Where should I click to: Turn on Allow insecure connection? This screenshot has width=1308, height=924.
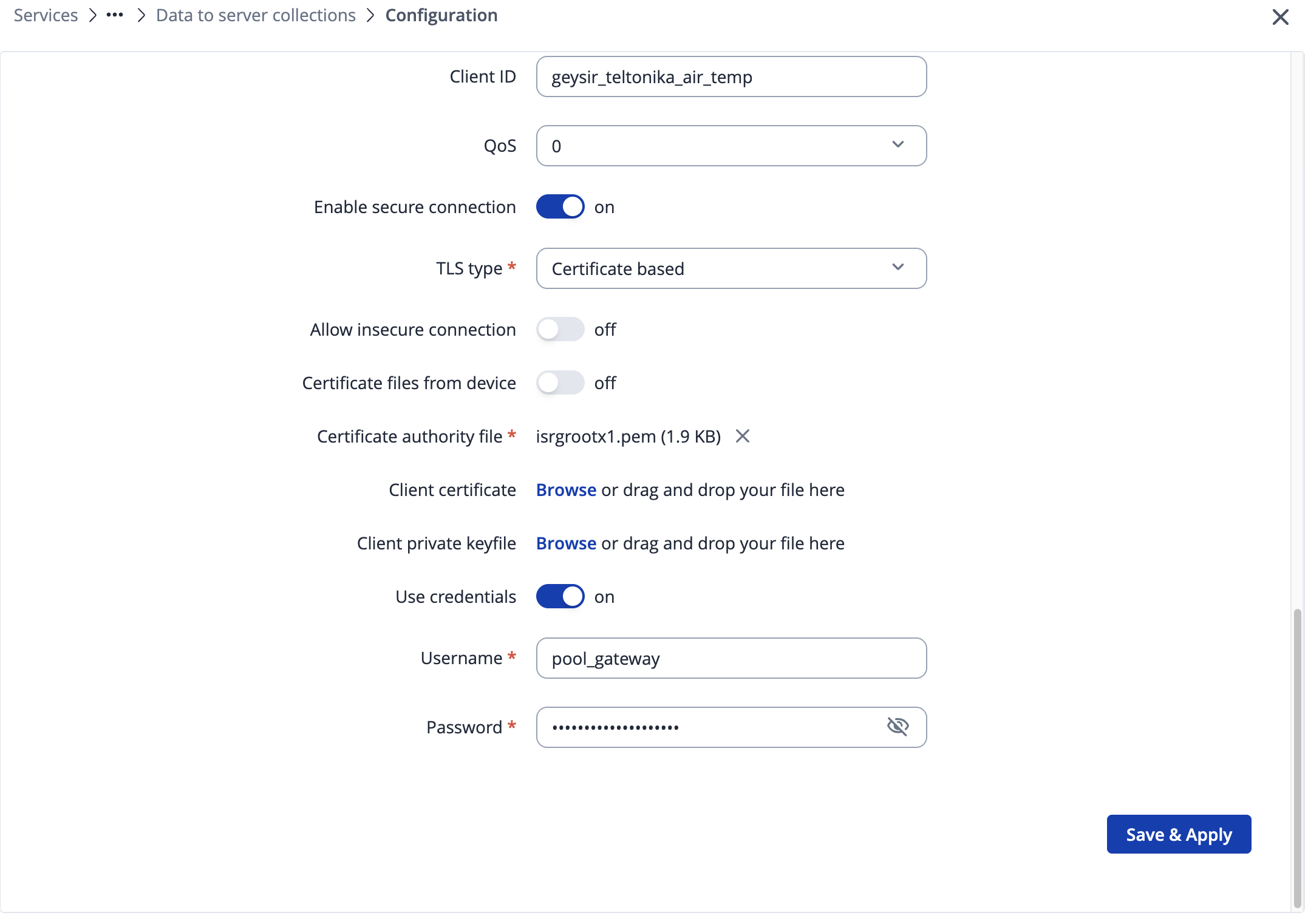[560, 329]
